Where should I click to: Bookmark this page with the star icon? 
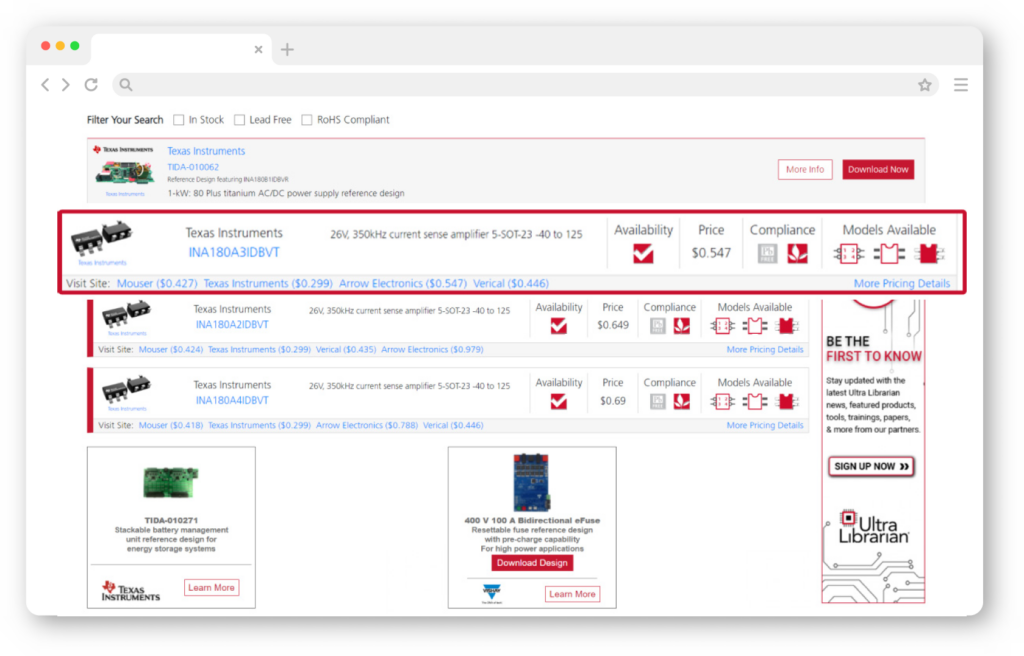pyautogui.click(x=925, y=84)
